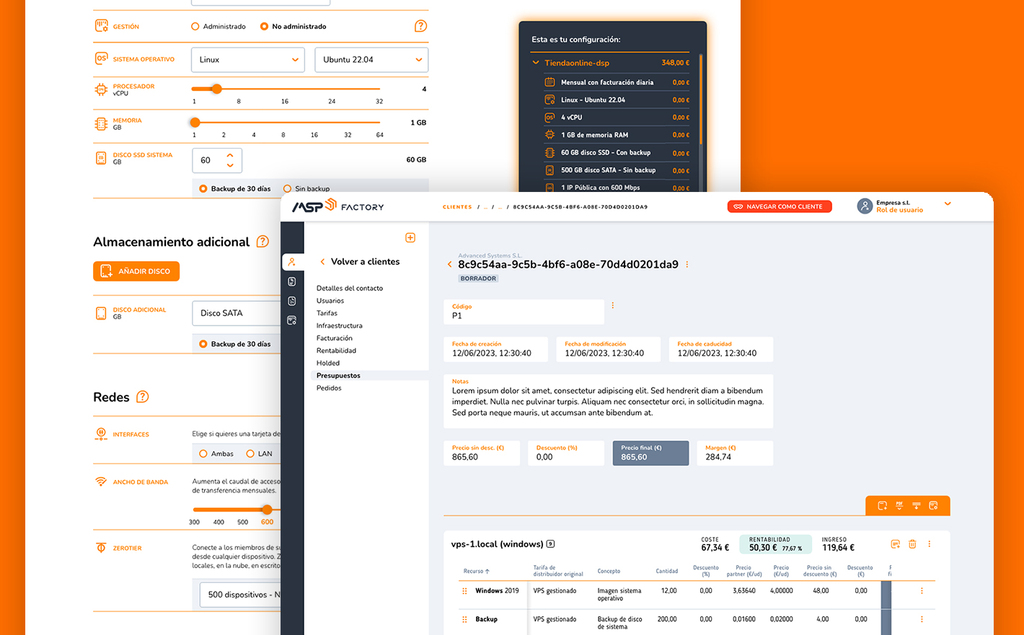
Task: Open the three-dot menu on the Windows 2019 row
Action: pyautogui.click(x=921, y=591)
